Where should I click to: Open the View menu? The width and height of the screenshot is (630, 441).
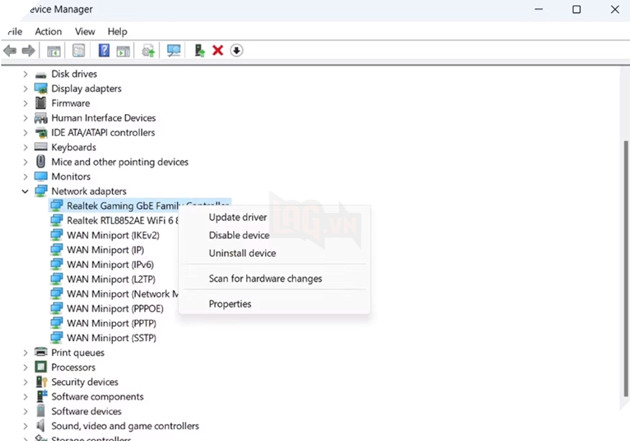point(85,31)
